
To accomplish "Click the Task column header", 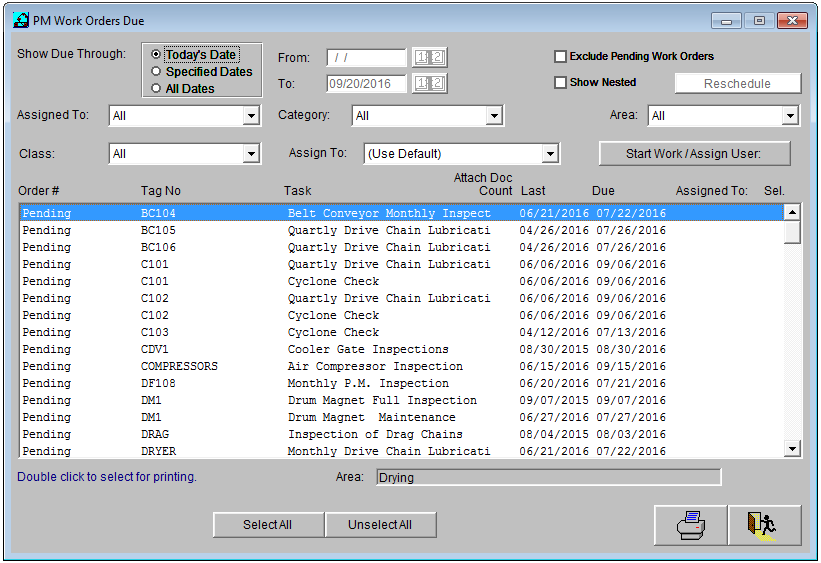I will point(297,191).
